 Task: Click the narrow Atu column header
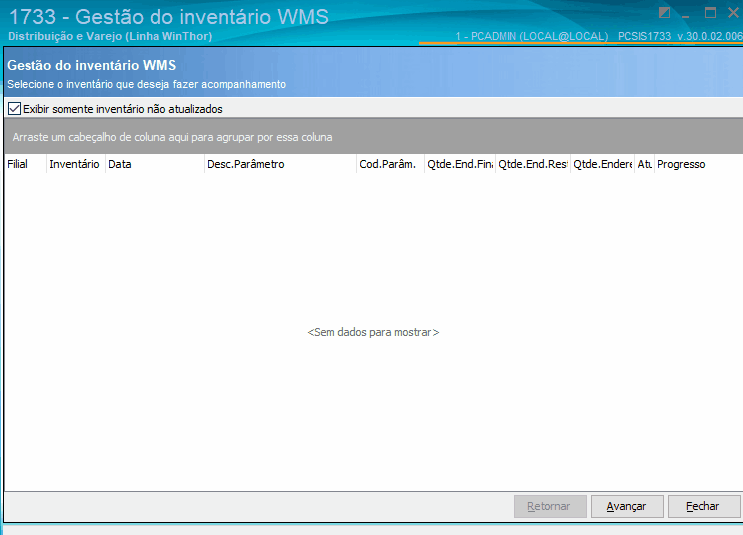click(x=644, y=164)
